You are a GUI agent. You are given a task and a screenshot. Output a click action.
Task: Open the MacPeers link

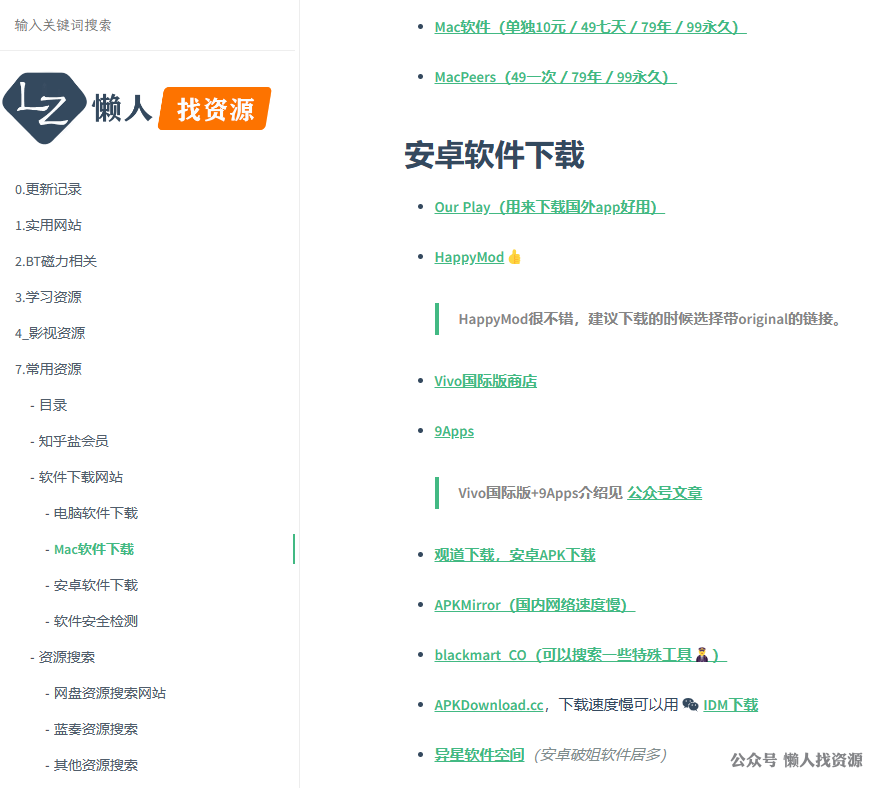pyautogui.click(x=555, y=77)
